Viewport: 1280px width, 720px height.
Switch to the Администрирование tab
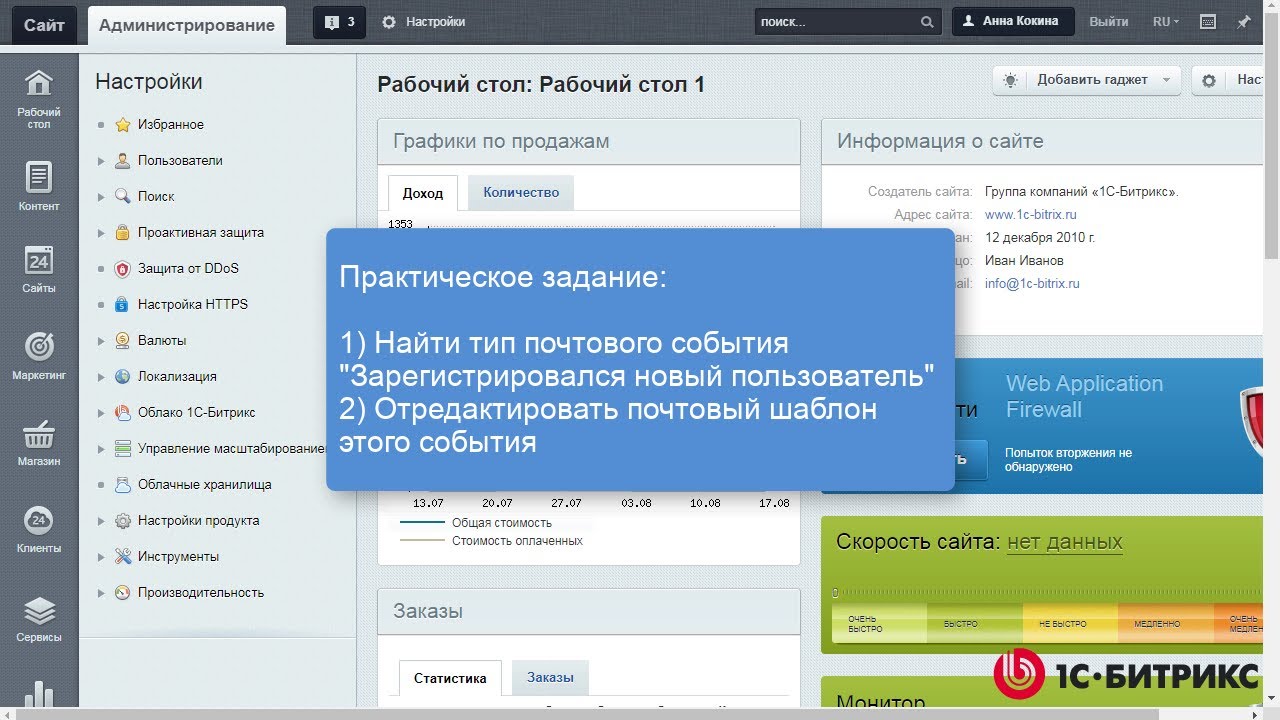click(x=187, y=25)
